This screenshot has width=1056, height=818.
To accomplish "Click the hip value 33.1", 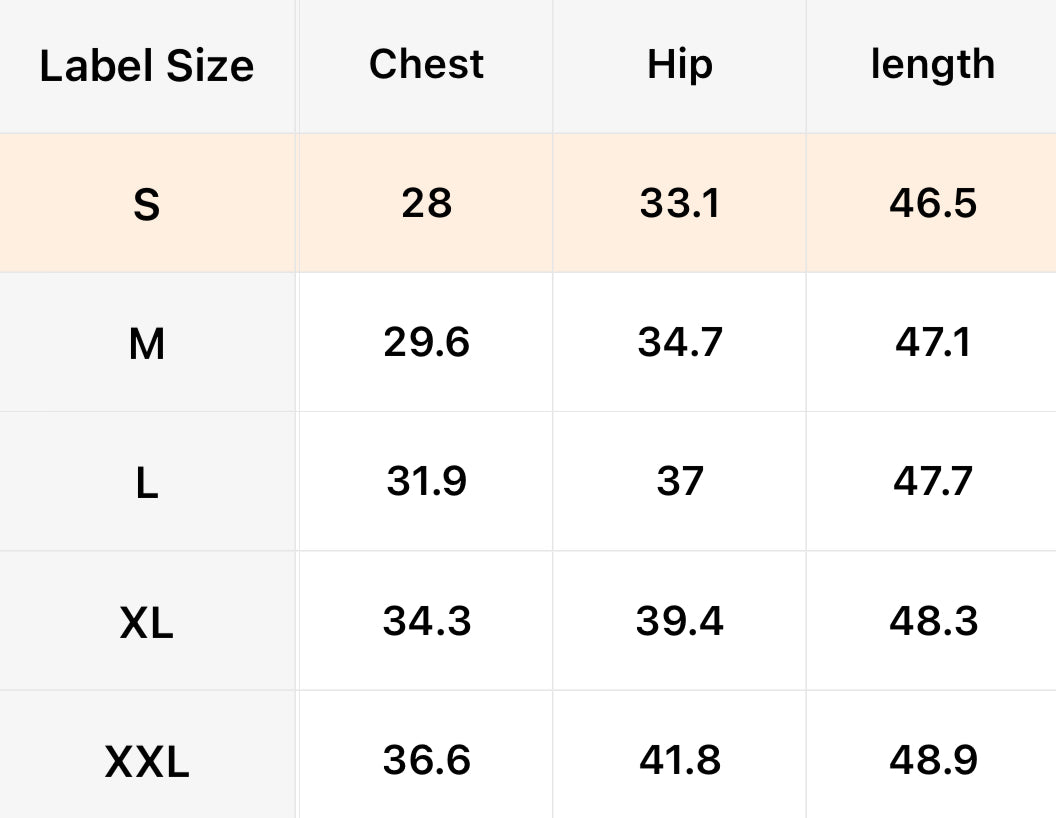I will (x=680, y=203).
